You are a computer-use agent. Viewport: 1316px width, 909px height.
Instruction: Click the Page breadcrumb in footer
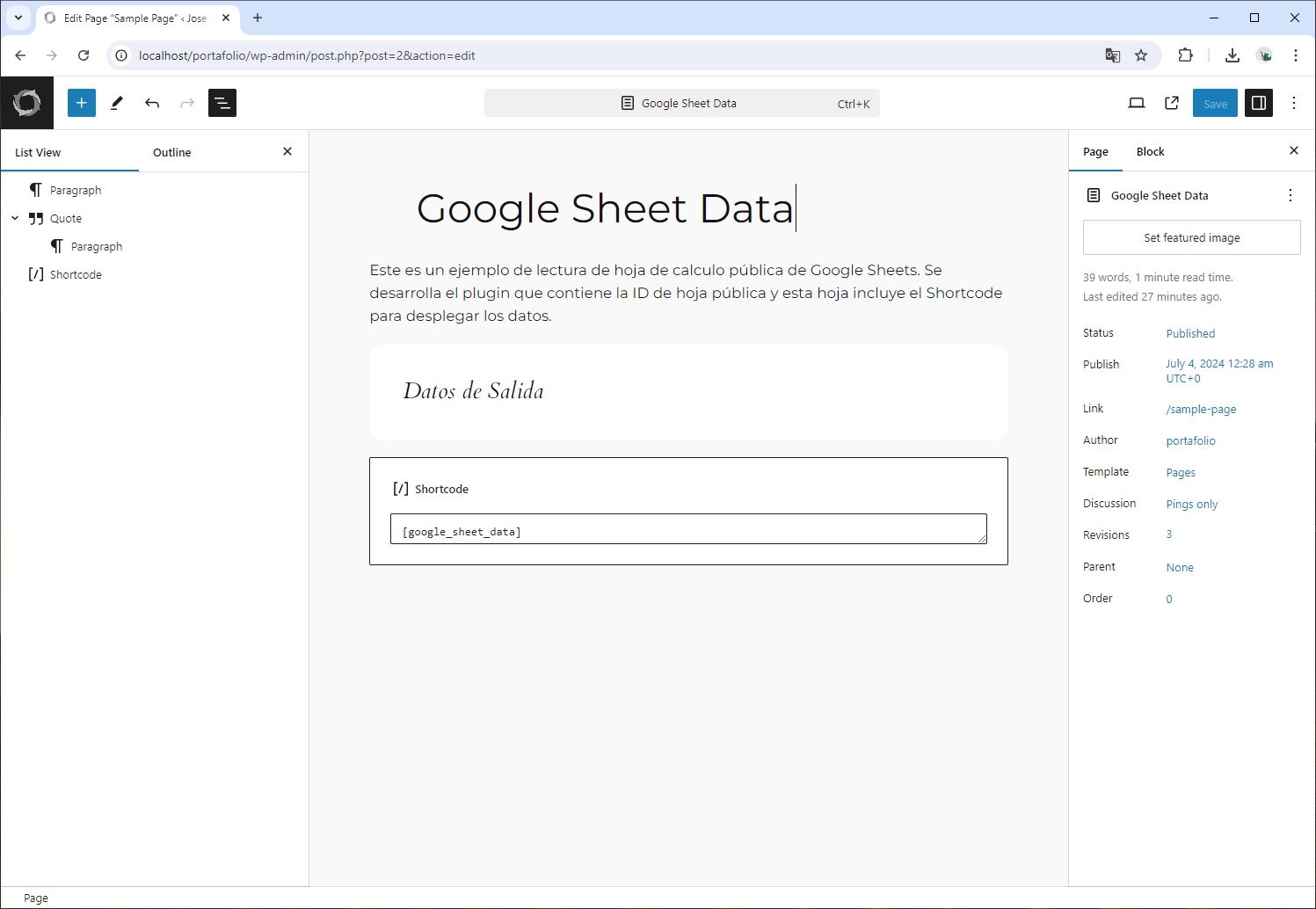[36, 898]
